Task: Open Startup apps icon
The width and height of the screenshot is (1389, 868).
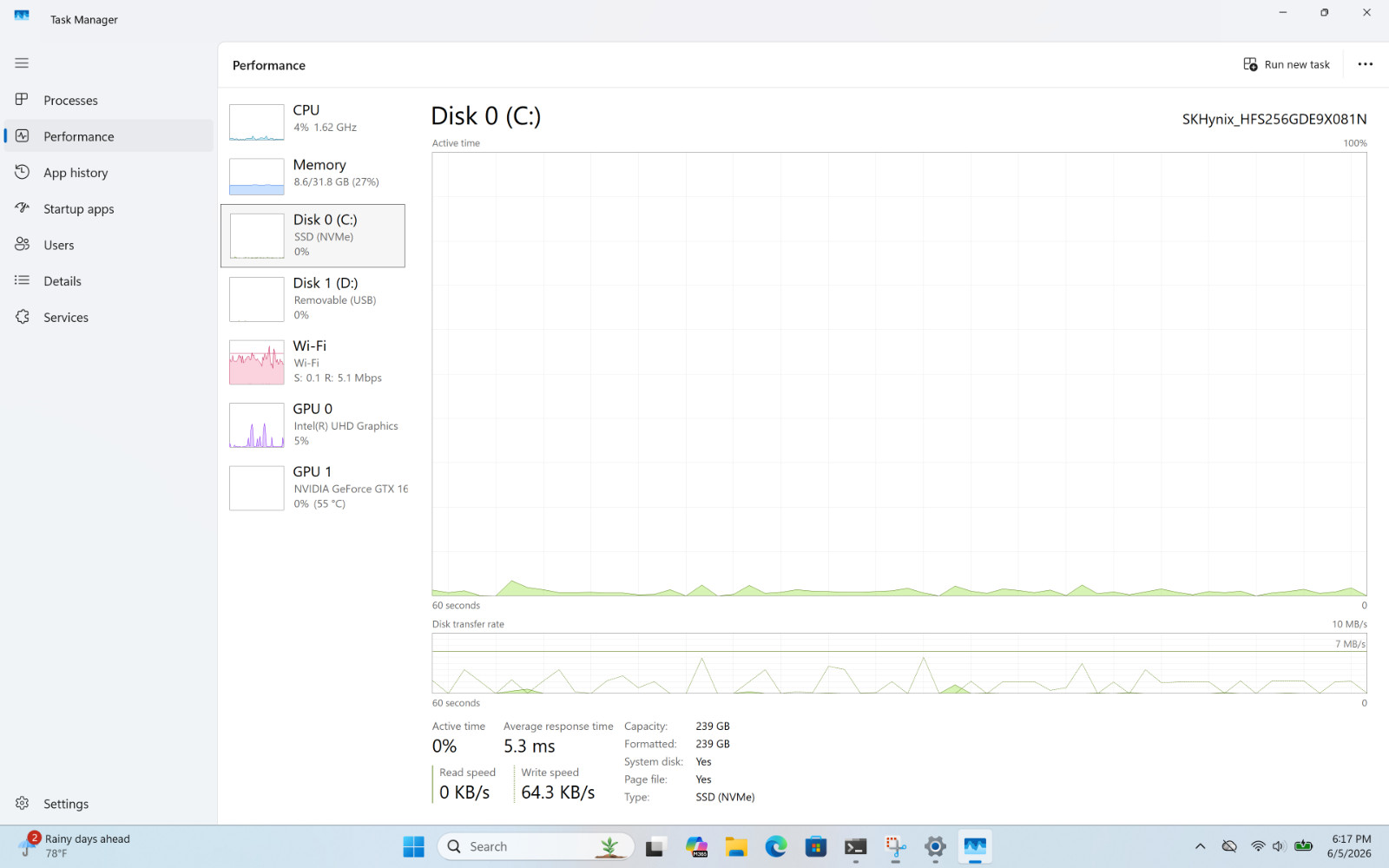Action: 22,208
